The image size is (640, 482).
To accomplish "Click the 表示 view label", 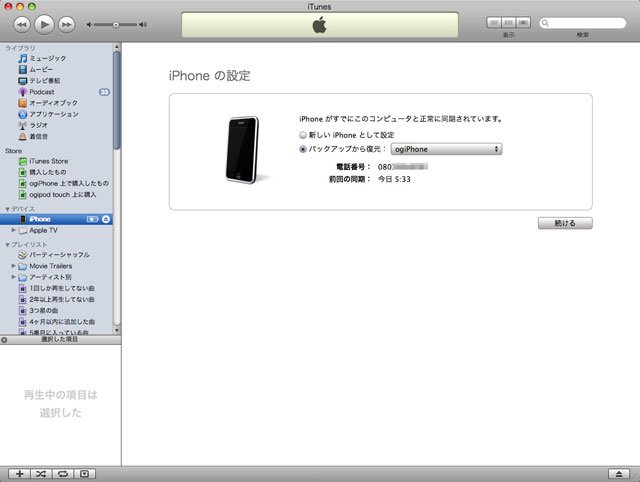I will tap(509, 35).
